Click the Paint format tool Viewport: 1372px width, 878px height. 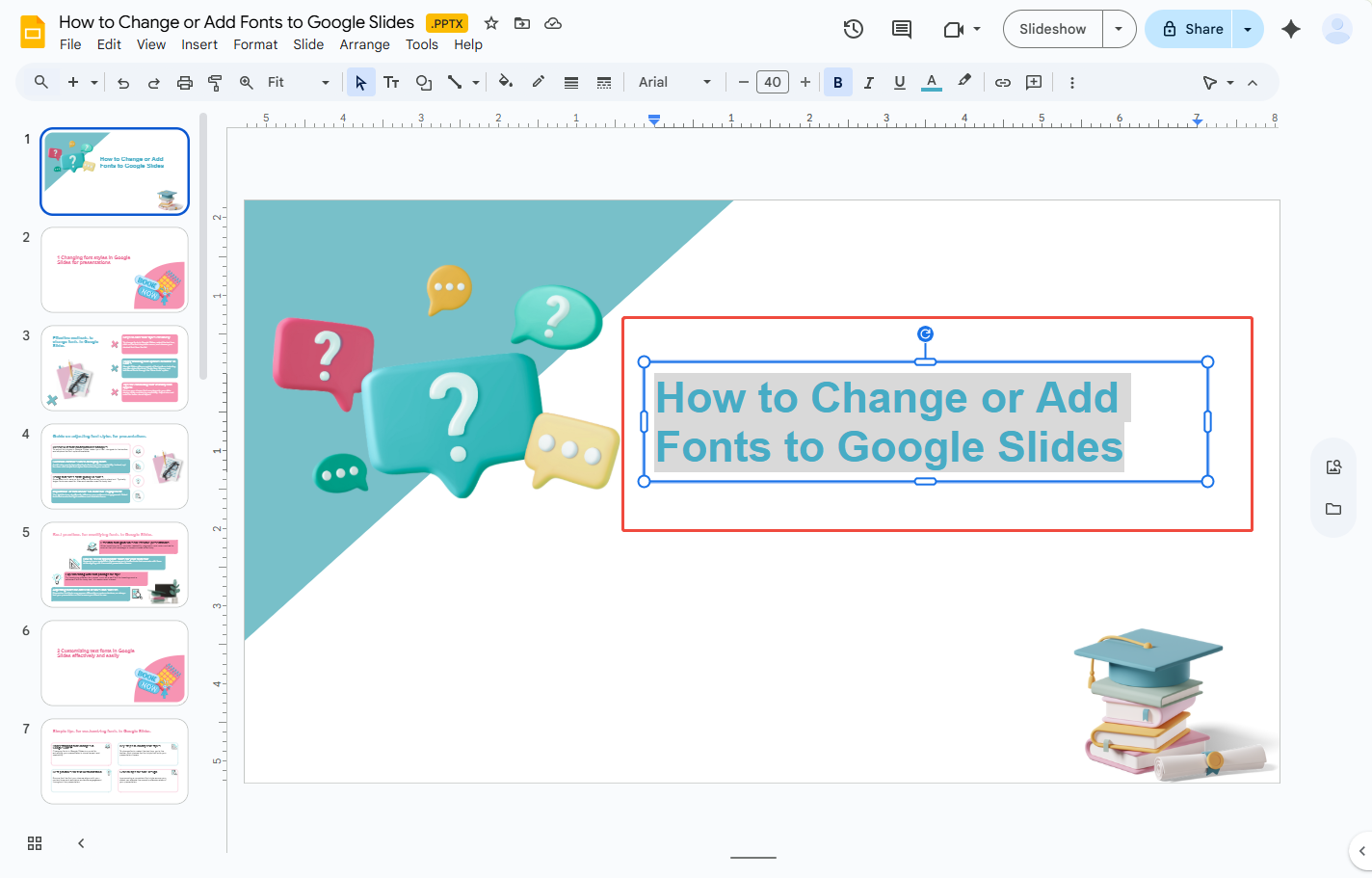215,82
